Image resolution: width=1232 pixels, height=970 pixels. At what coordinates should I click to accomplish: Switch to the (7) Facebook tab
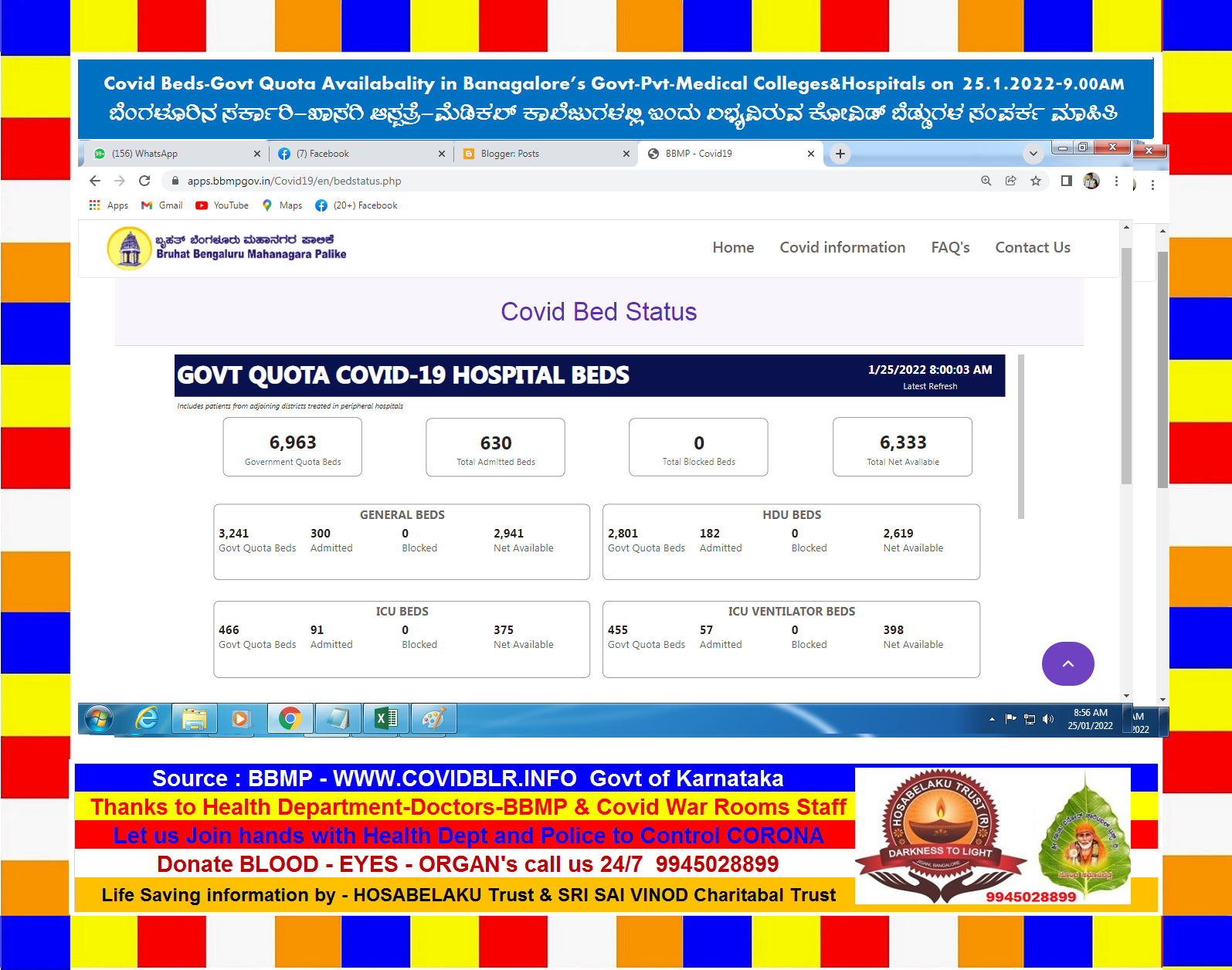point(361,154)
